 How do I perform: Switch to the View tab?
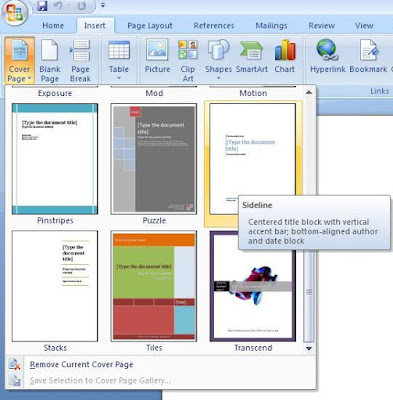point(364,26)
